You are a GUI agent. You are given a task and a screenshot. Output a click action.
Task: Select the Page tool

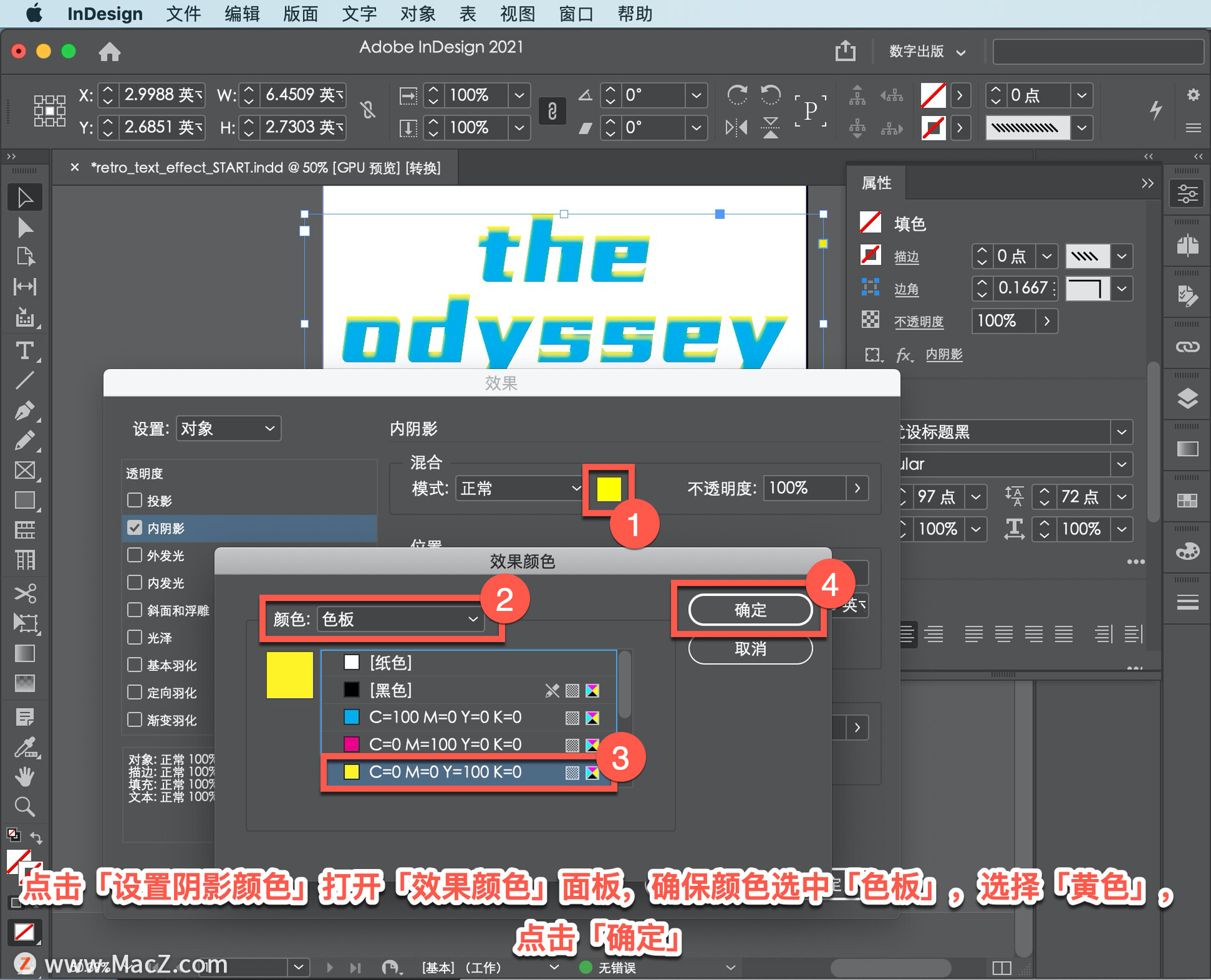[x=25, y=257]
